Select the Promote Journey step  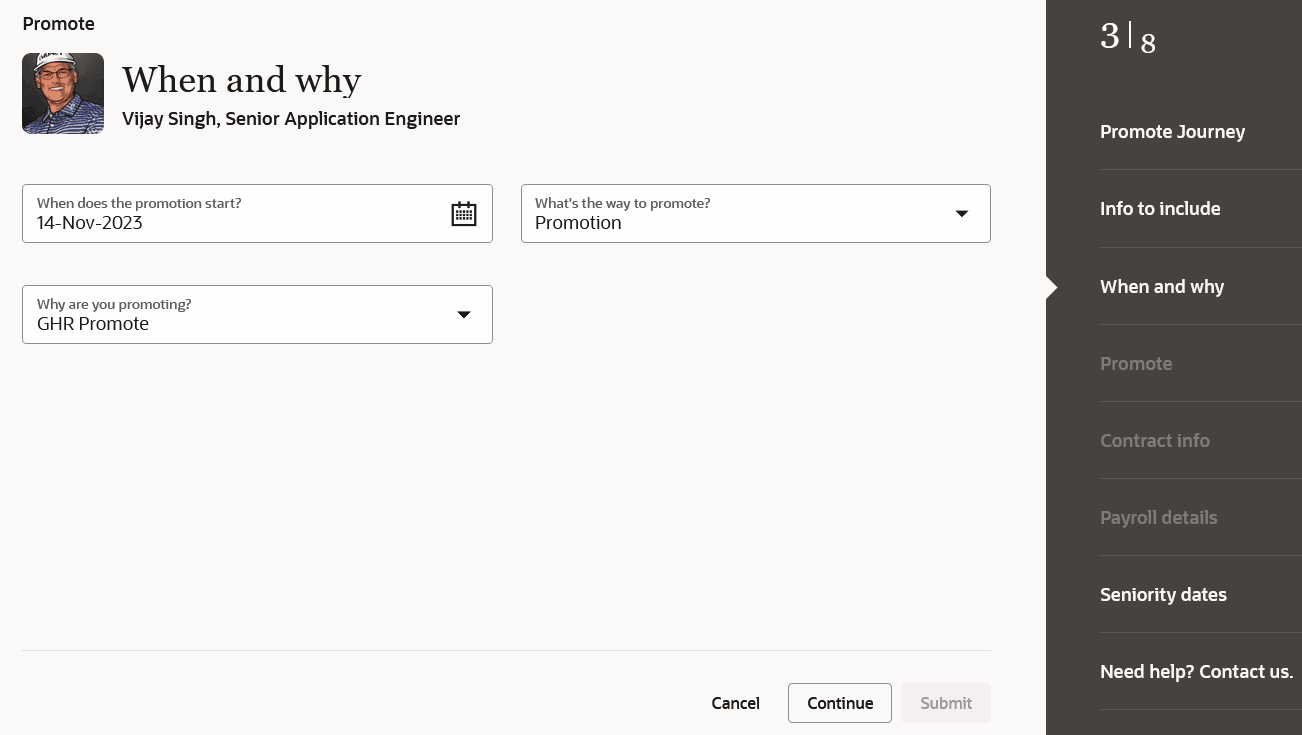(1172, 131)
